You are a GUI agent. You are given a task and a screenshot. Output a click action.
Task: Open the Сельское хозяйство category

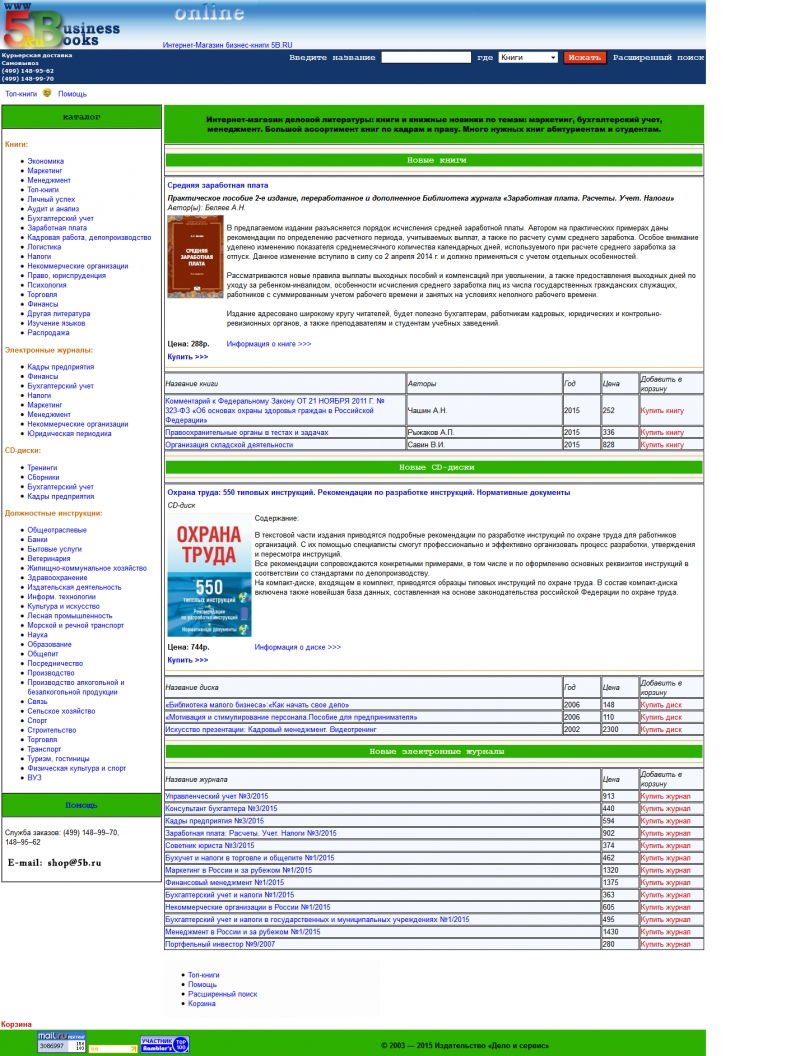click(x=61, y=711)
